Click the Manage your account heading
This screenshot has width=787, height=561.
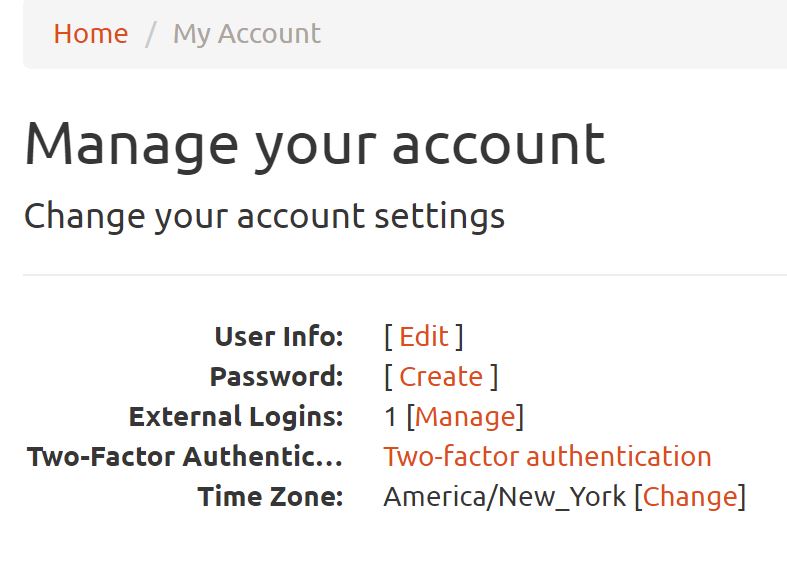coord(315,145)
